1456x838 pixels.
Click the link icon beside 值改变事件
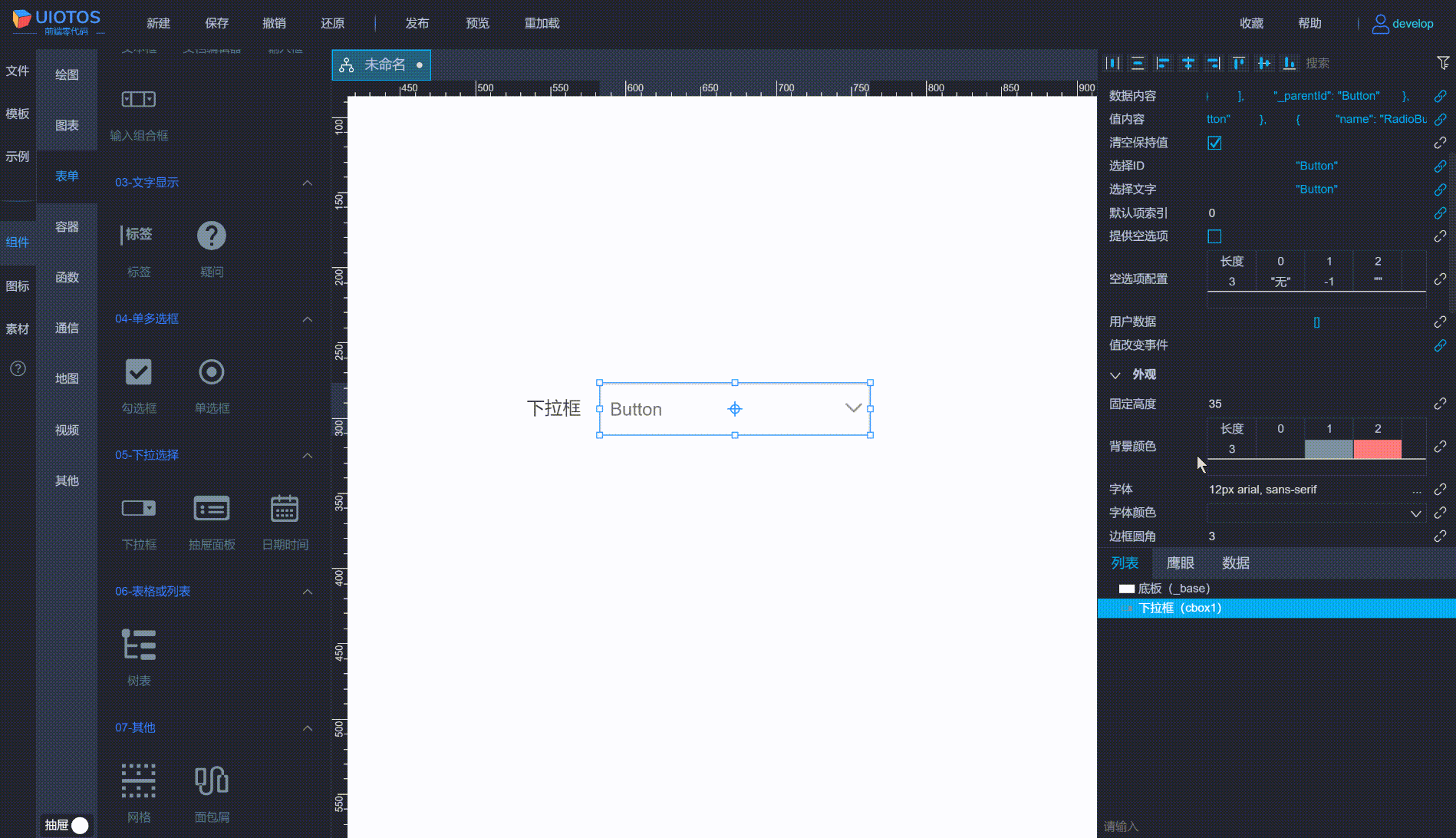(x=1441, y=345)
